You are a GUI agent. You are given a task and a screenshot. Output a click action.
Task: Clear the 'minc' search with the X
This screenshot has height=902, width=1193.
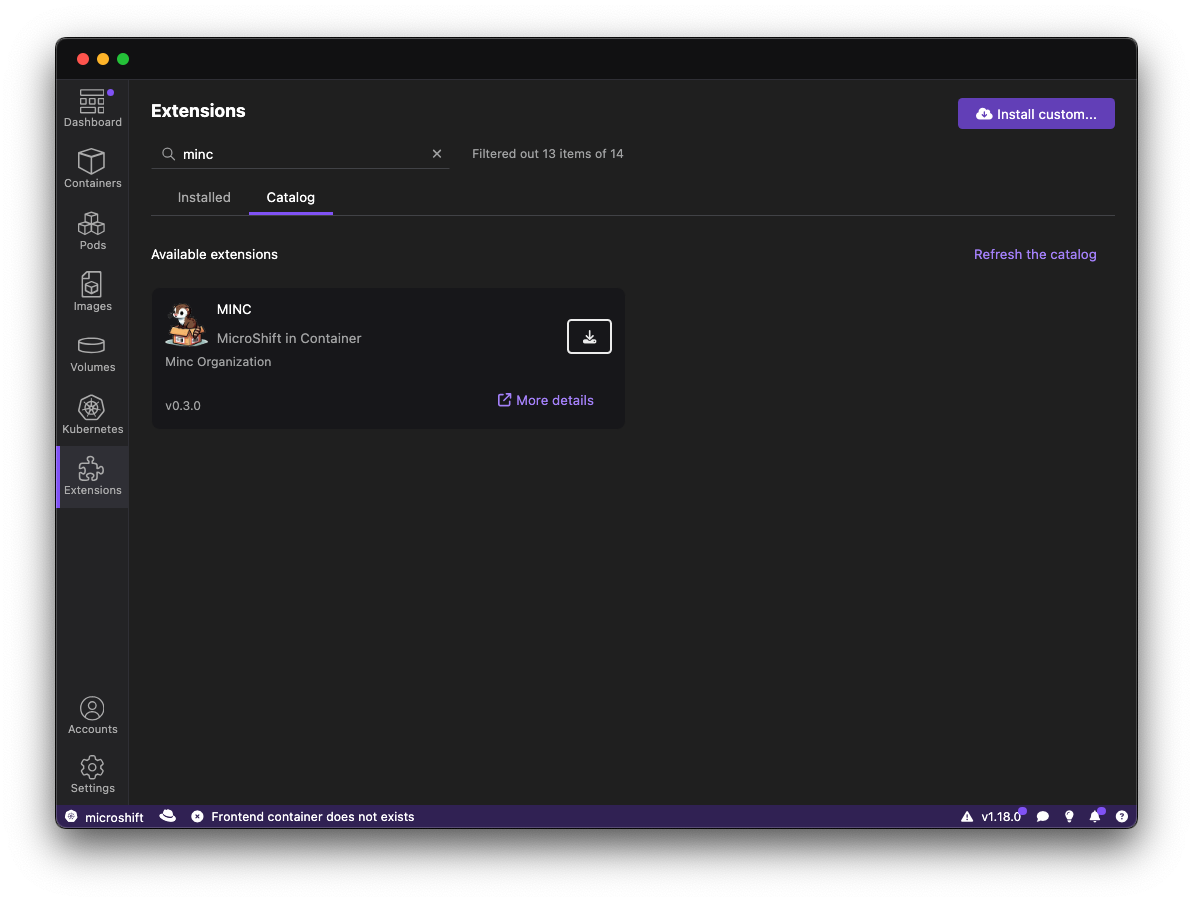[x=437, y=154]
